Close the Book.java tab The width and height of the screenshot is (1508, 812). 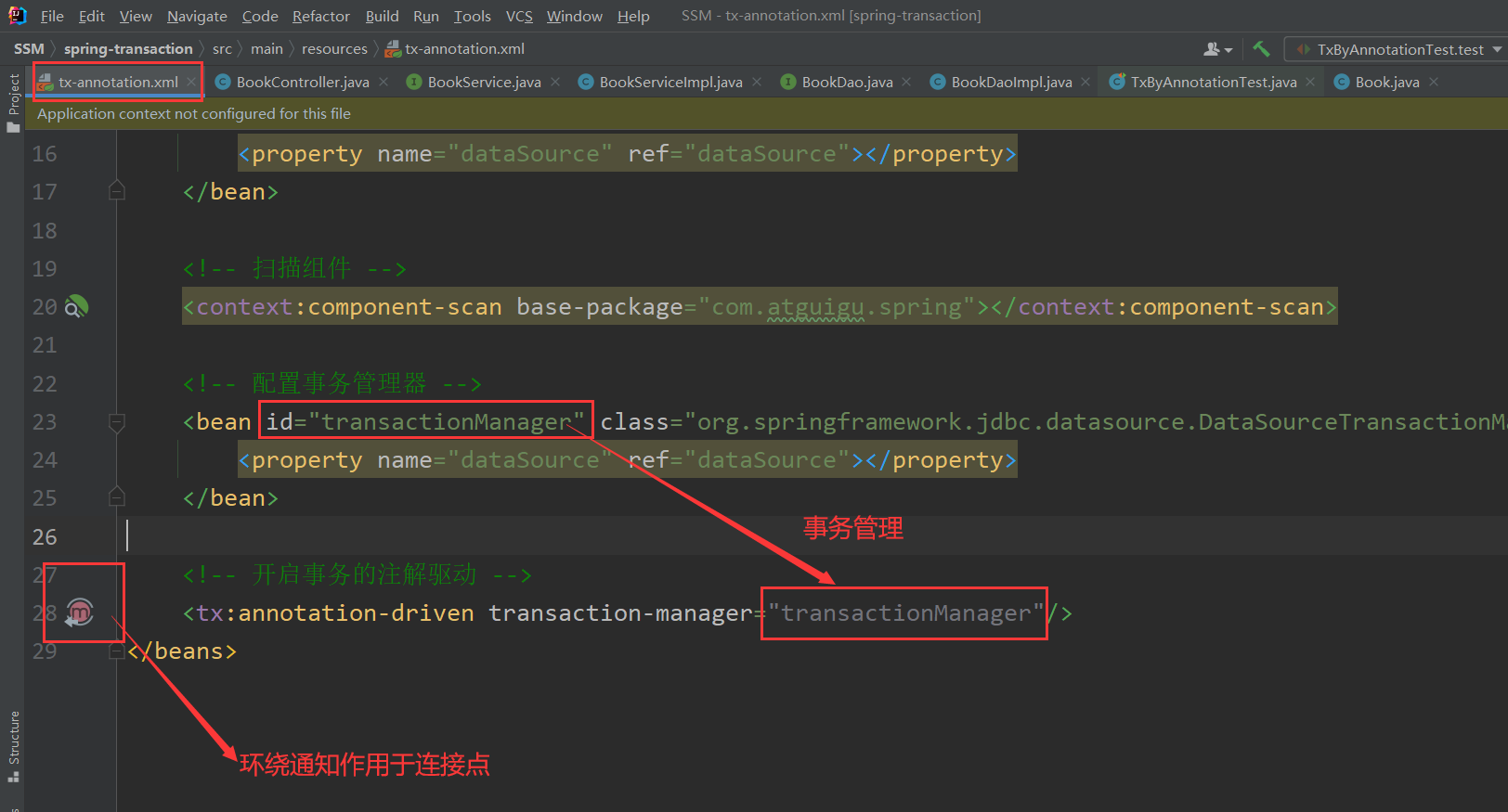[x=1434, y=82]
